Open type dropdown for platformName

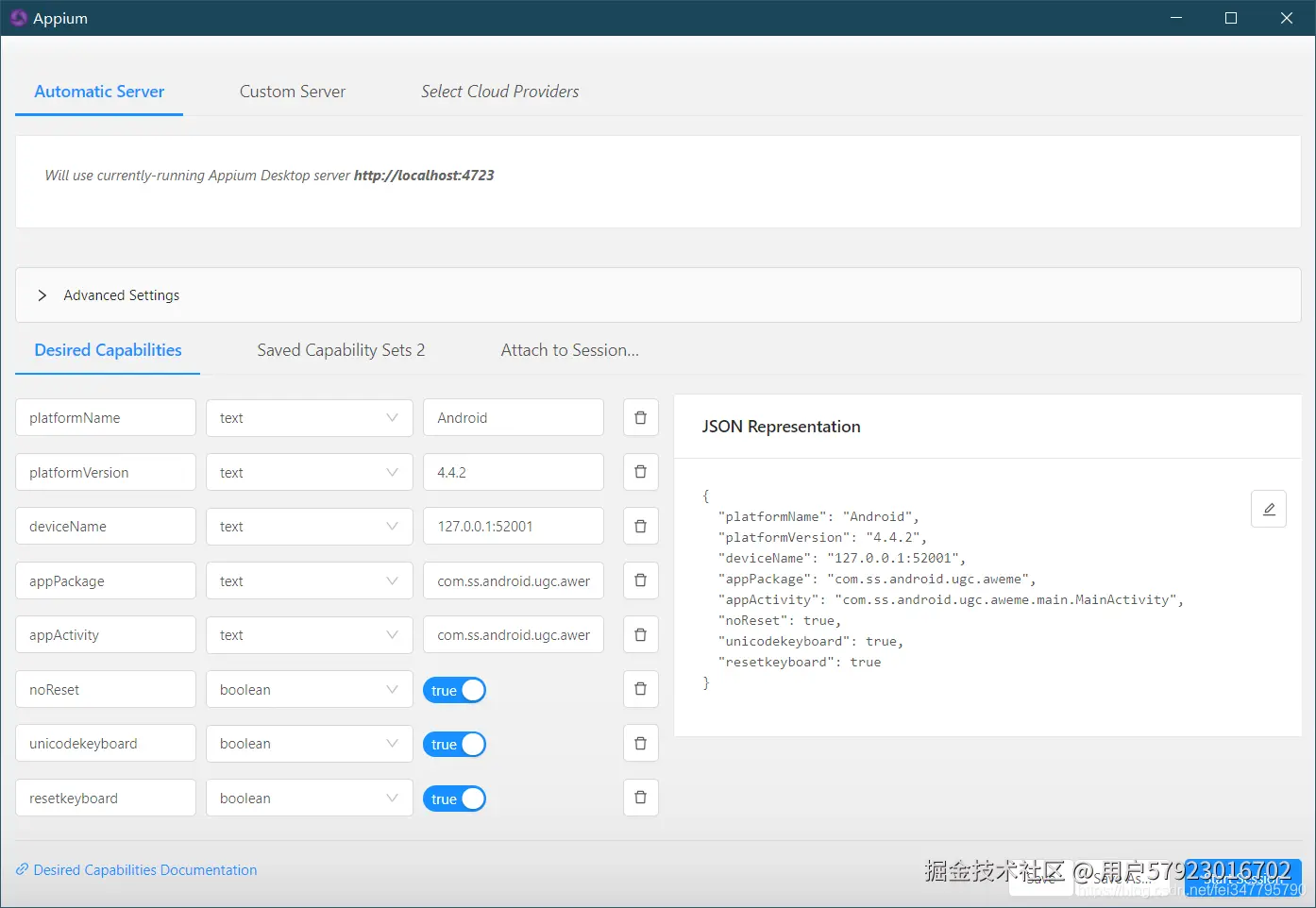click(310, 417)
